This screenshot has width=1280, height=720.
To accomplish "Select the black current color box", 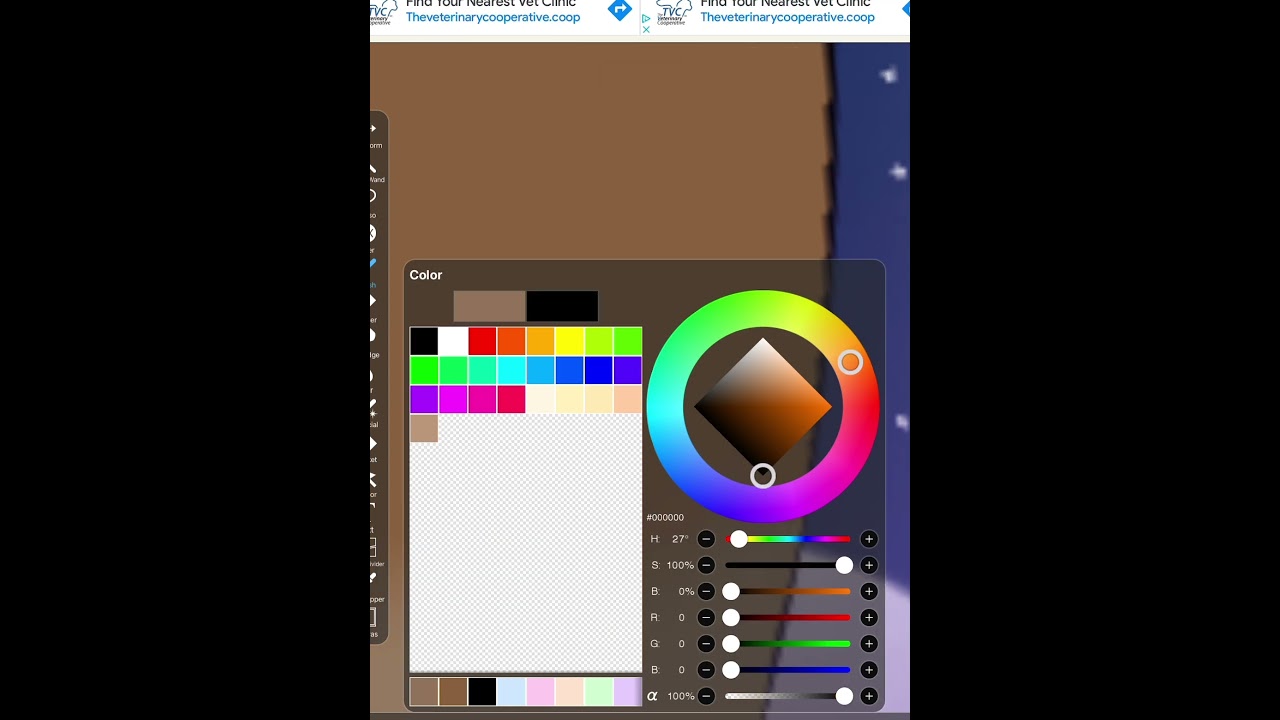I will (x=562, y=306).
